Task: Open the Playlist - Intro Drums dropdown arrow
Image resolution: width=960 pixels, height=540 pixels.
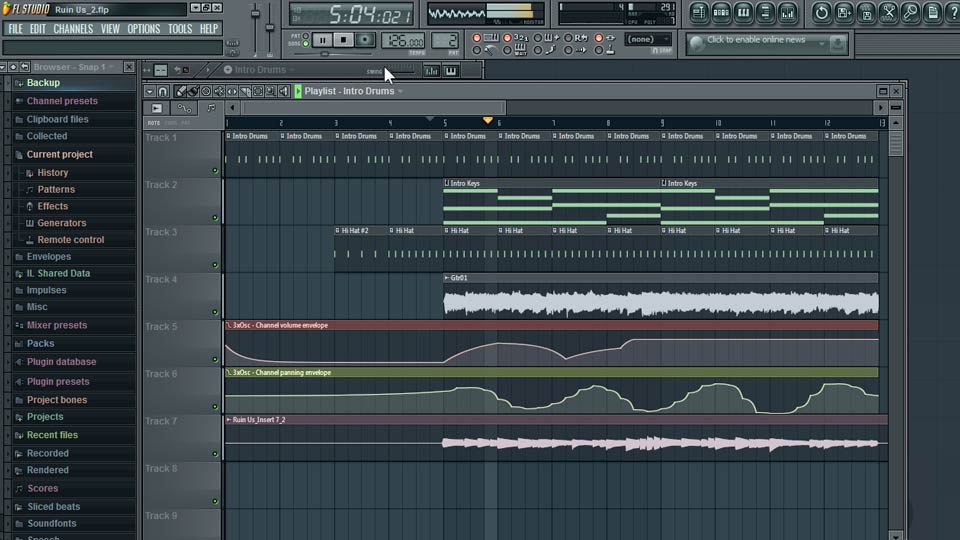Action: tap(400, 91)
